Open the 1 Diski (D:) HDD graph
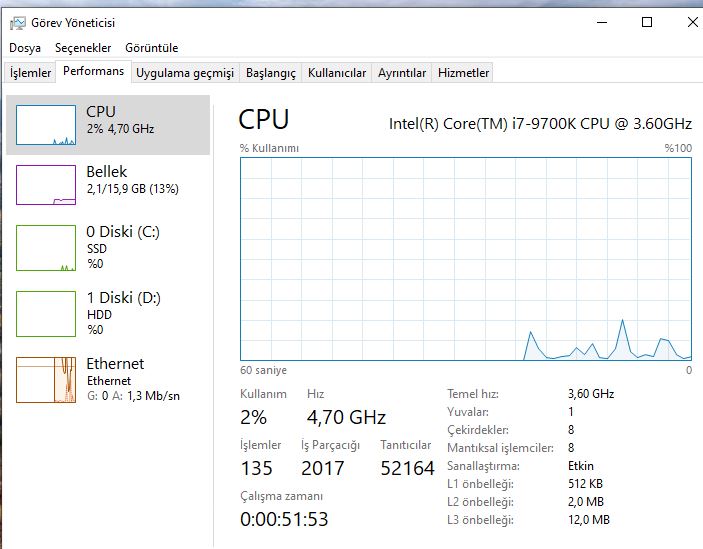The height and width of the screenshot is (549, 703). click(46, 313)
